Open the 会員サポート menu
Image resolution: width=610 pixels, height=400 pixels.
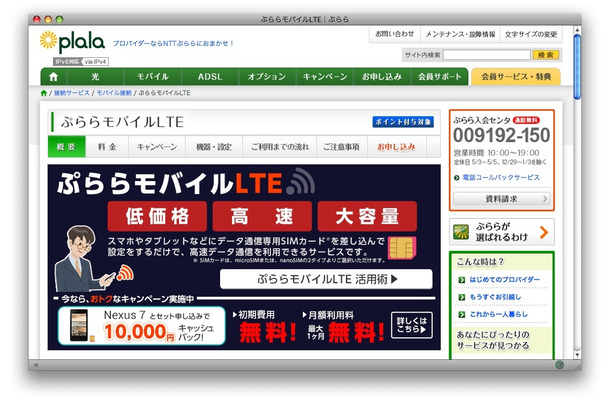[x=440, y=77]
